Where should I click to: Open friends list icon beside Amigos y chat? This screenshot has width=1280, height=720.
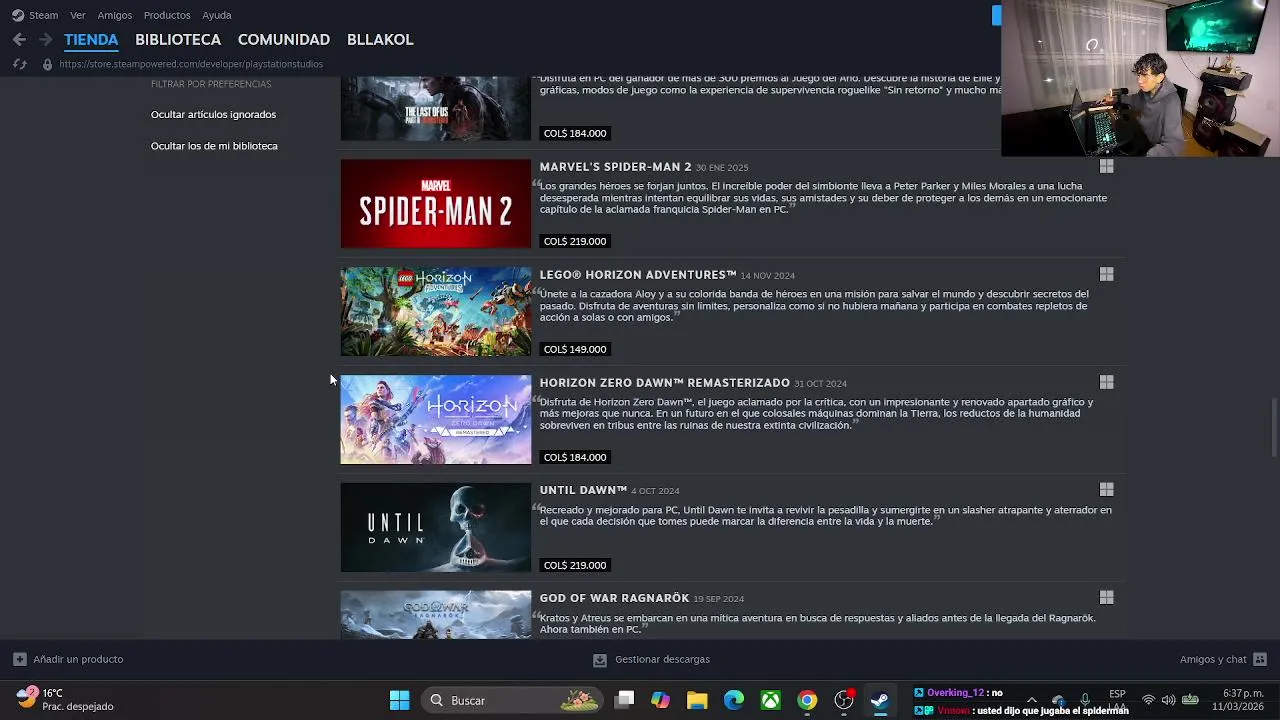(1260, 659)
